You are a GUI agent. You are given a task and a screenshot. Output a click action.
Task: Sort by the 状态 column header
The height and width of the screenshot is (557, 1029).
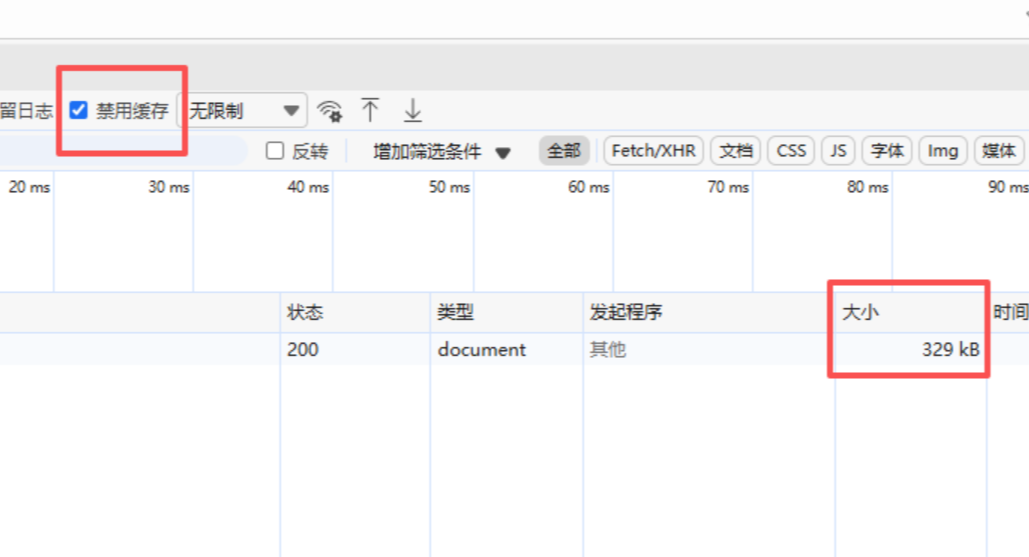pyautogui.click(x=305, y=312)
